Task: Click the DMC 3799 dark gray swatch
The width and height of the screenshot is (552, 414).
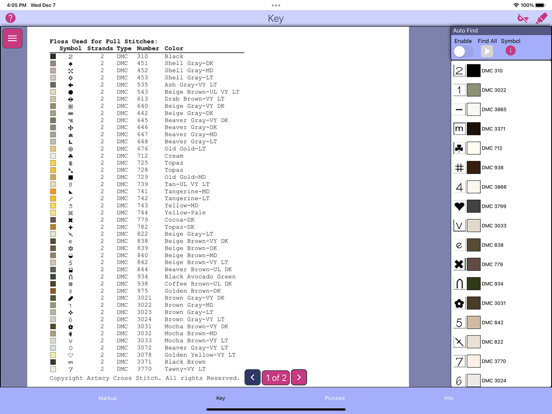Action: click(x=473, y=206)
